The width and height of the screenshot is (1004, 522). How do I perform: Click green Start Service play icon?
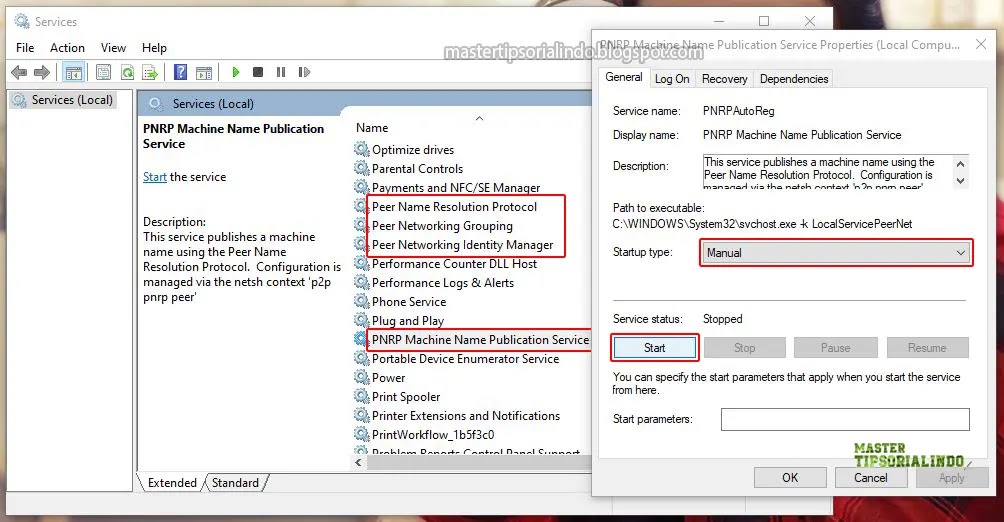[x=236, y=72]
